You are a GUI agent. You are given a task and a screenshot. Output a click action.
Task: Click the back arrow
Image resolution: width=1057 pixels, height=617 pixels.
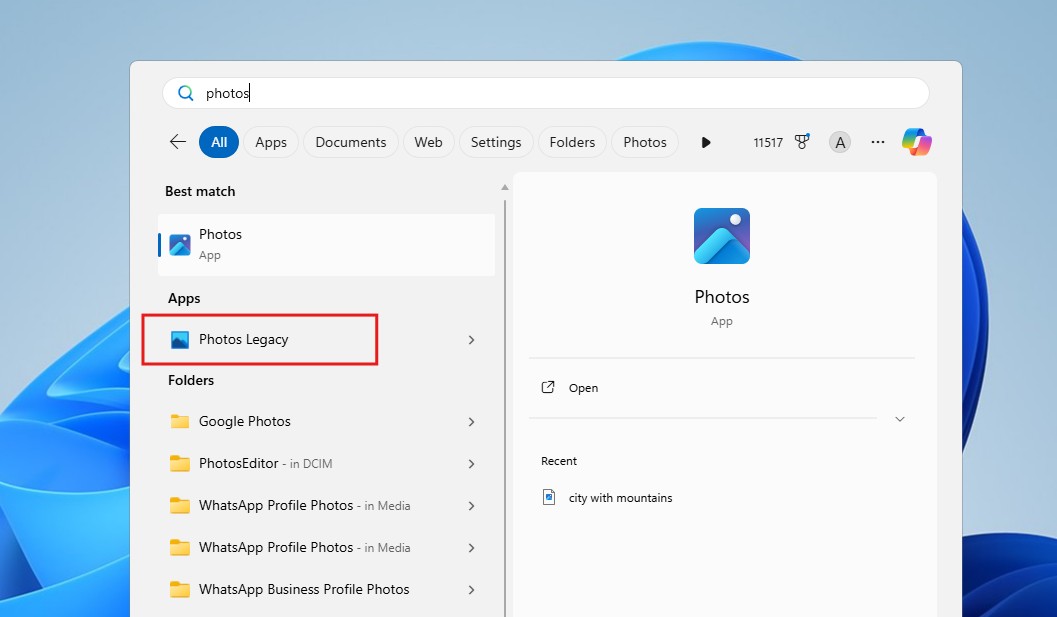[x=177, y=142]
